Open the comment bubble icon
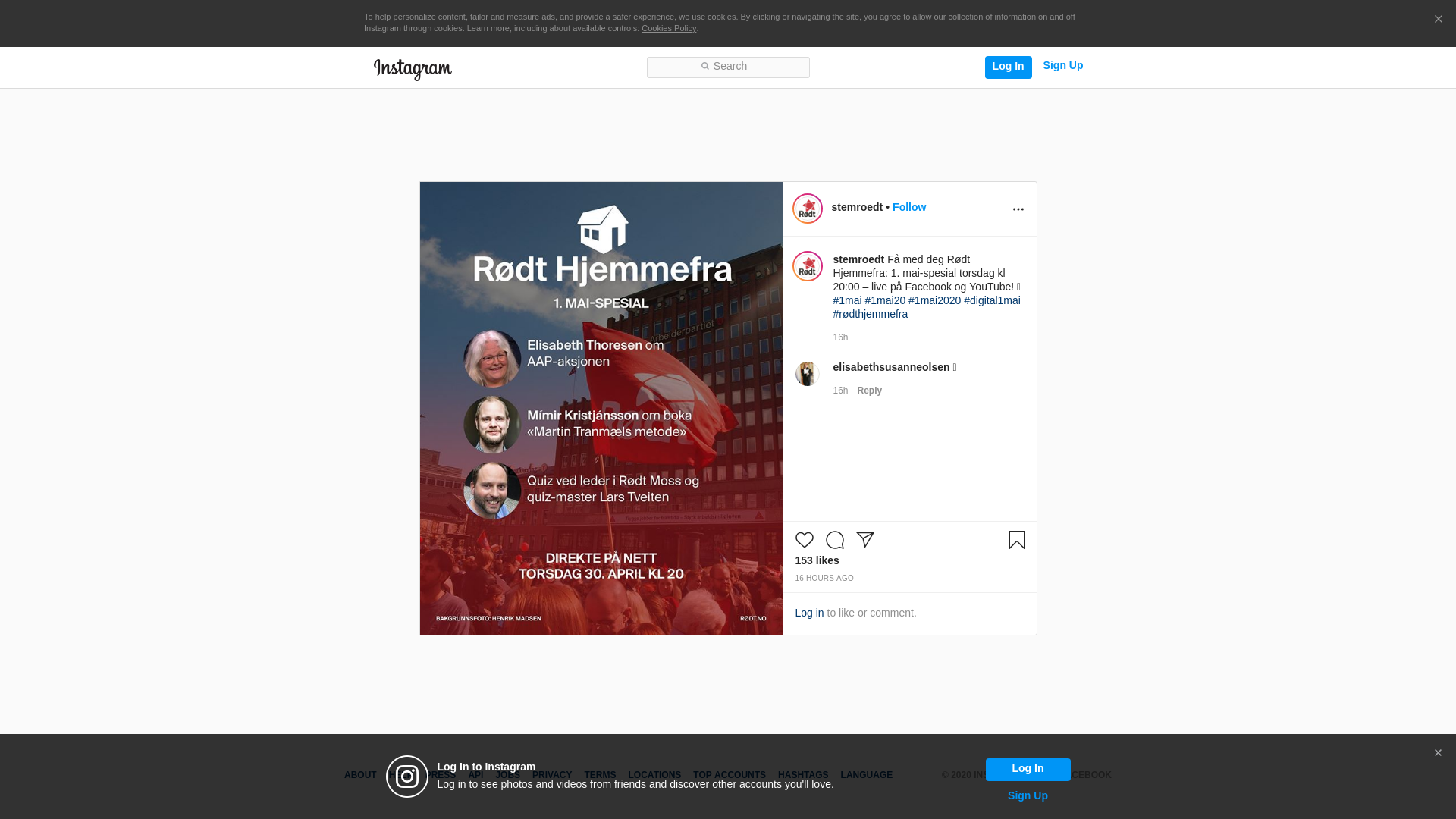The image size is (1456, 819). click(835, 540)
